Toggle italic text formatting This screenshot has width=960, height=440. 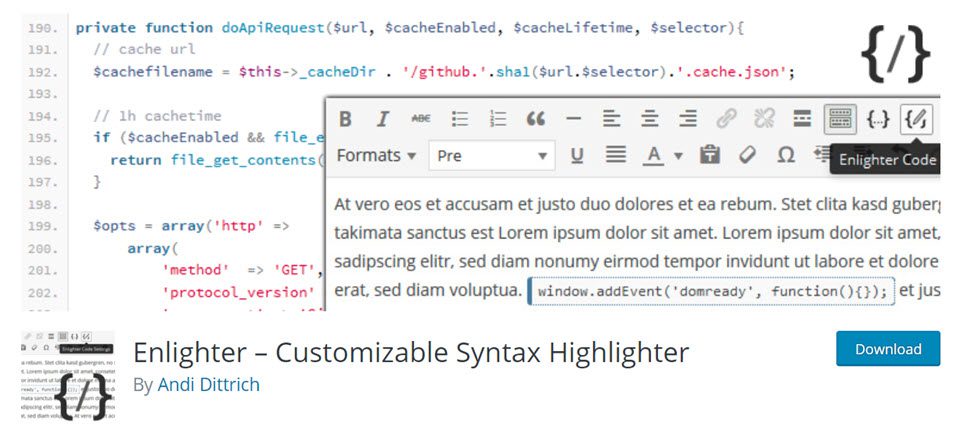pos(382,119)
